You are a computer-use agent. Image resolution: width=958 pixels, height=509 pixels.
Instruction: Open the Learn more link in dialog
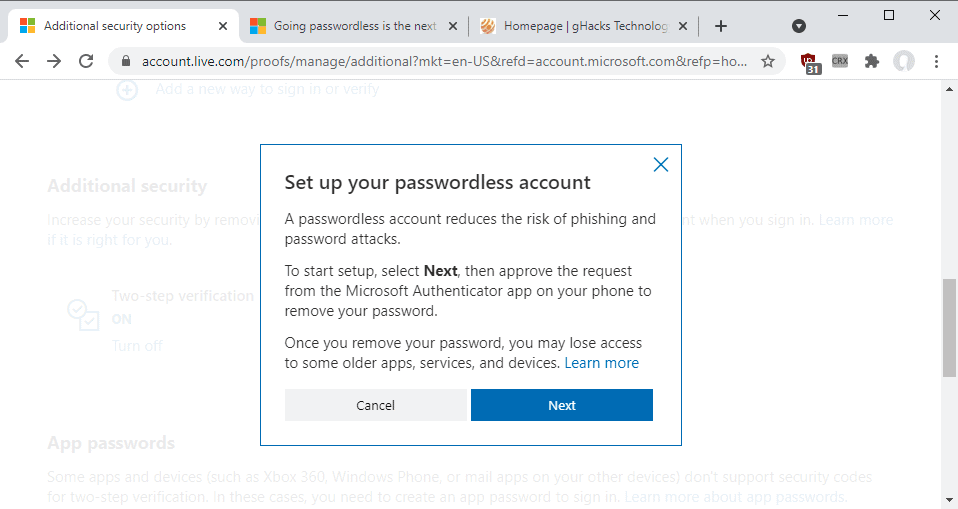601,363
